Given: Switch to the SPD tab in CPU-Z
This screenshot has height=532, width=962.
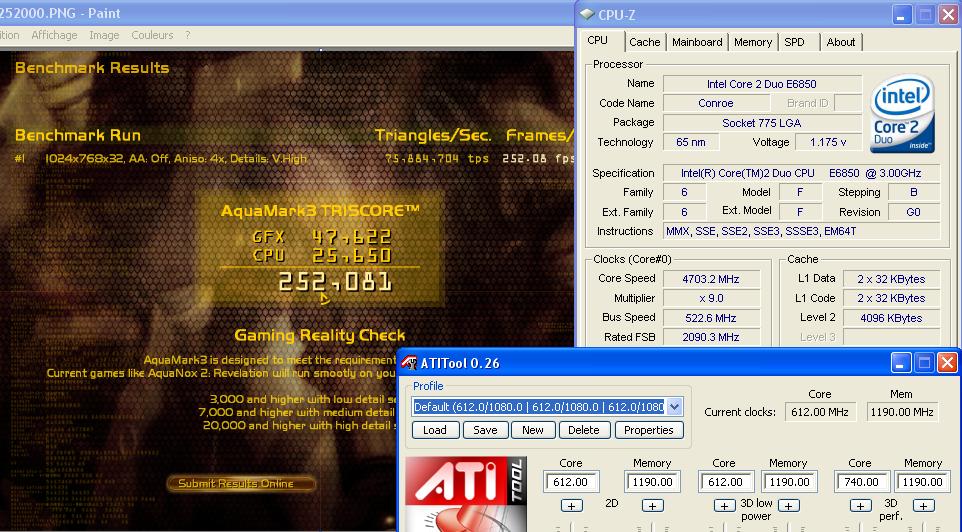Looking at the screenshot, I should click(795, 42).
